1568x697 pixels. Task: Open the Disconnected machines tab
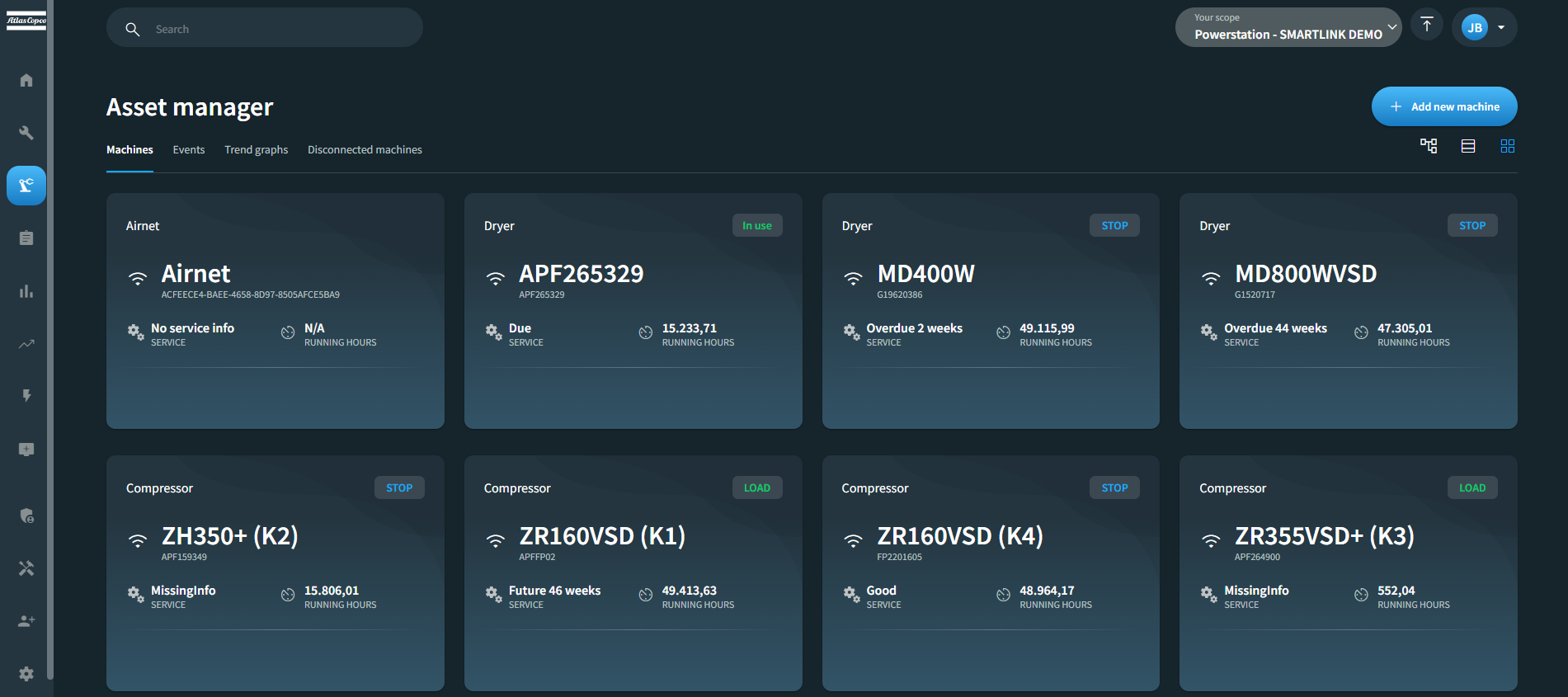(365, 149)
